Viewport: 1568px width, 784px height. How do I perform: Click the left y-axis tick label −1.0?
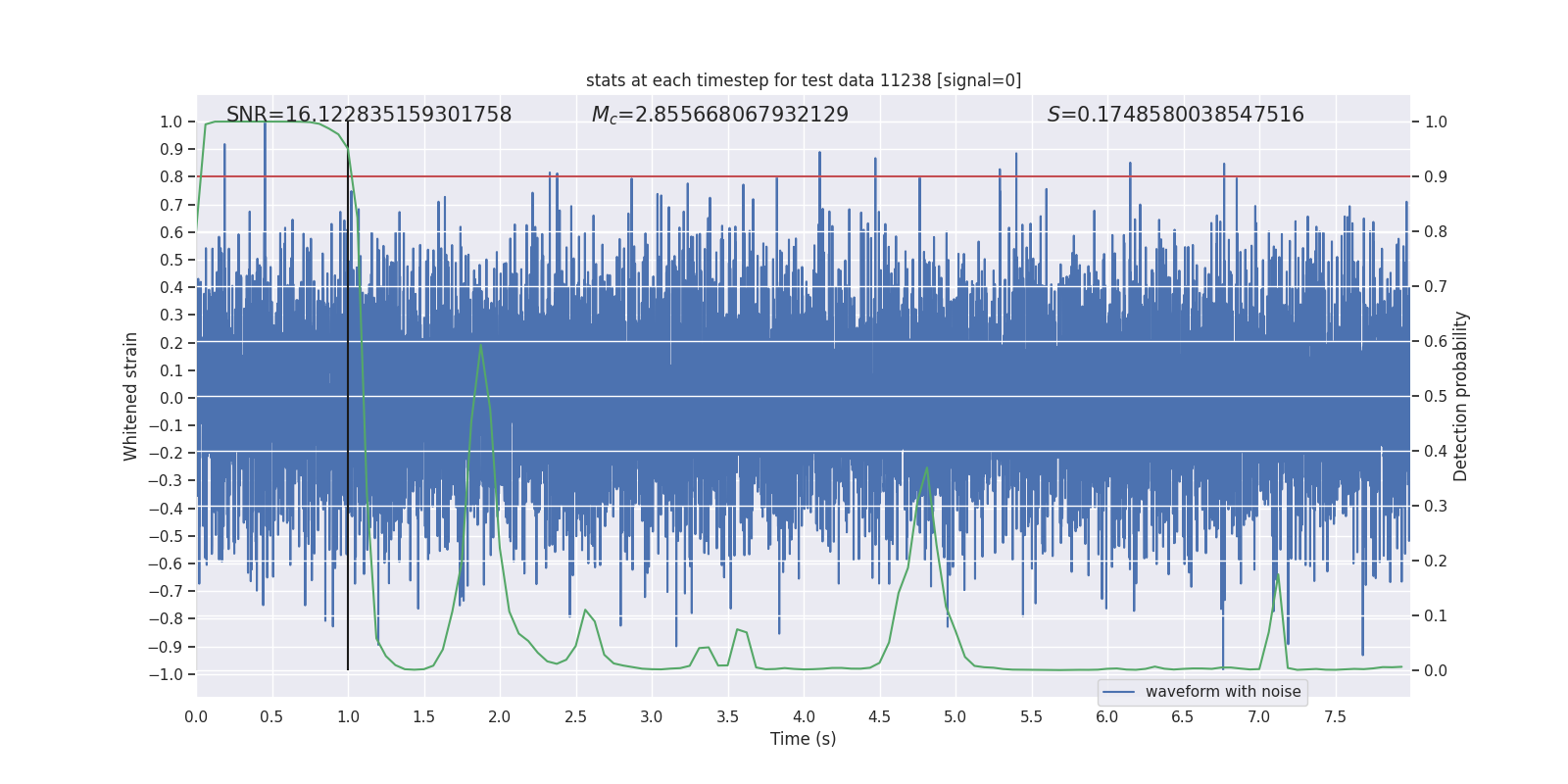[166, 675]
